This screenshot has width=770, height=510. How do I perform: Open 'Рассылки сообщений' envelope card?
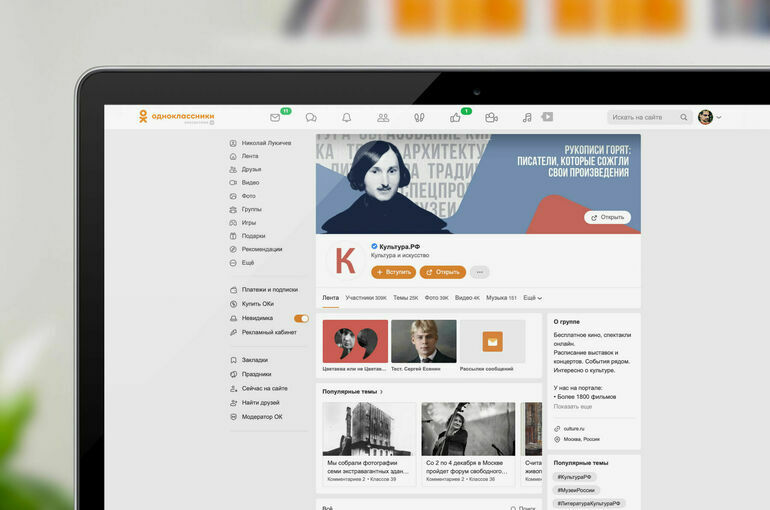pos(493,346)
